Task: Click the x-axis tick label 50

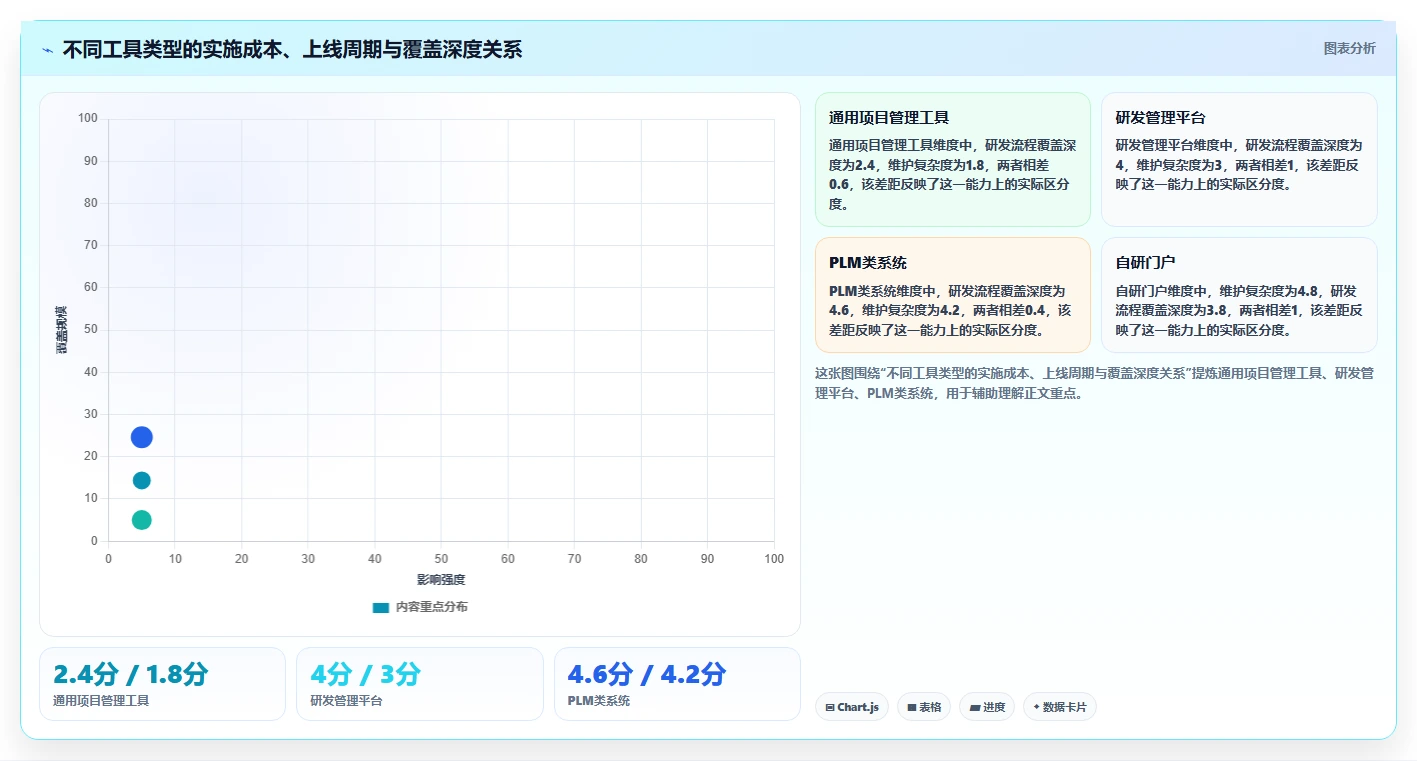Action: [x=441, y=559]
